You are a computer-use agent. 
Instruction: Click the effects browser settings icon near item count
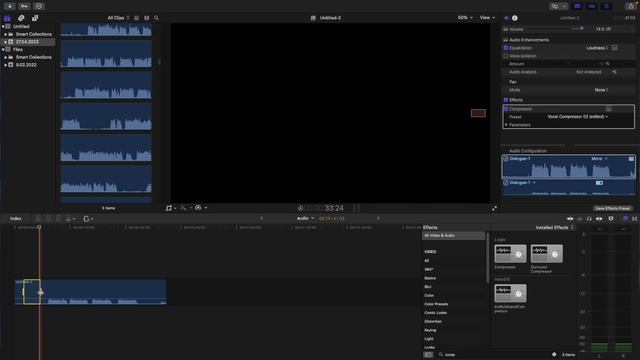(x=554, y=354)
